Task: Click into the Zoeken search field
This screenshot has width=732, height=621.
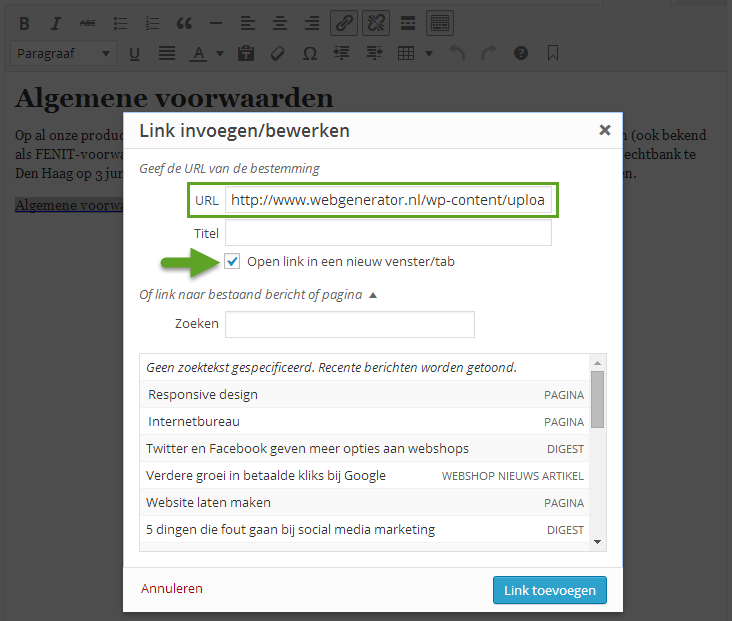Action: click(350, 325)
